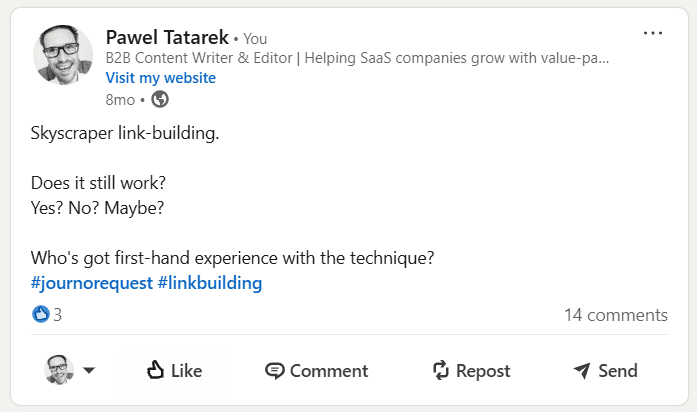The width and height of the screenshot is (697, 412).
Task: Open the #linkbuilding hashtag
Action: tap(210, 283)
